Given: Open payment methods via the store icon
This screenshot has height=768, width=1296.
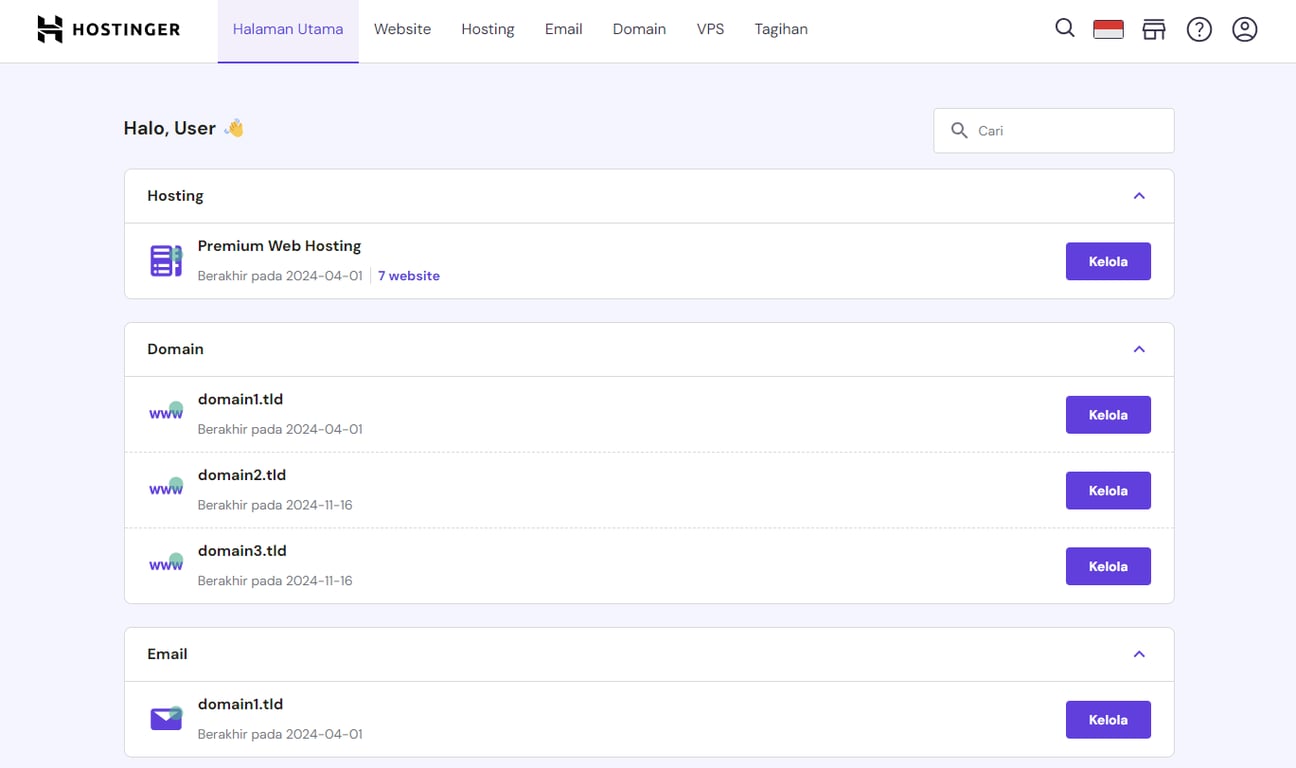Looking at the screenshot, I should point(1154,29).
